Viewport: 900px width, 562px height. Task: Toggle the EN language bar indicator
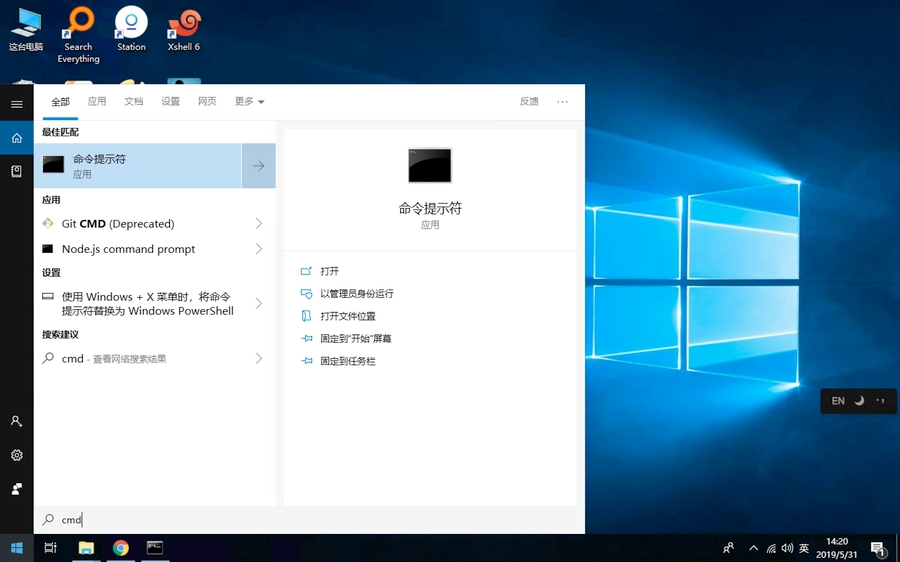(x=838, y=401)
